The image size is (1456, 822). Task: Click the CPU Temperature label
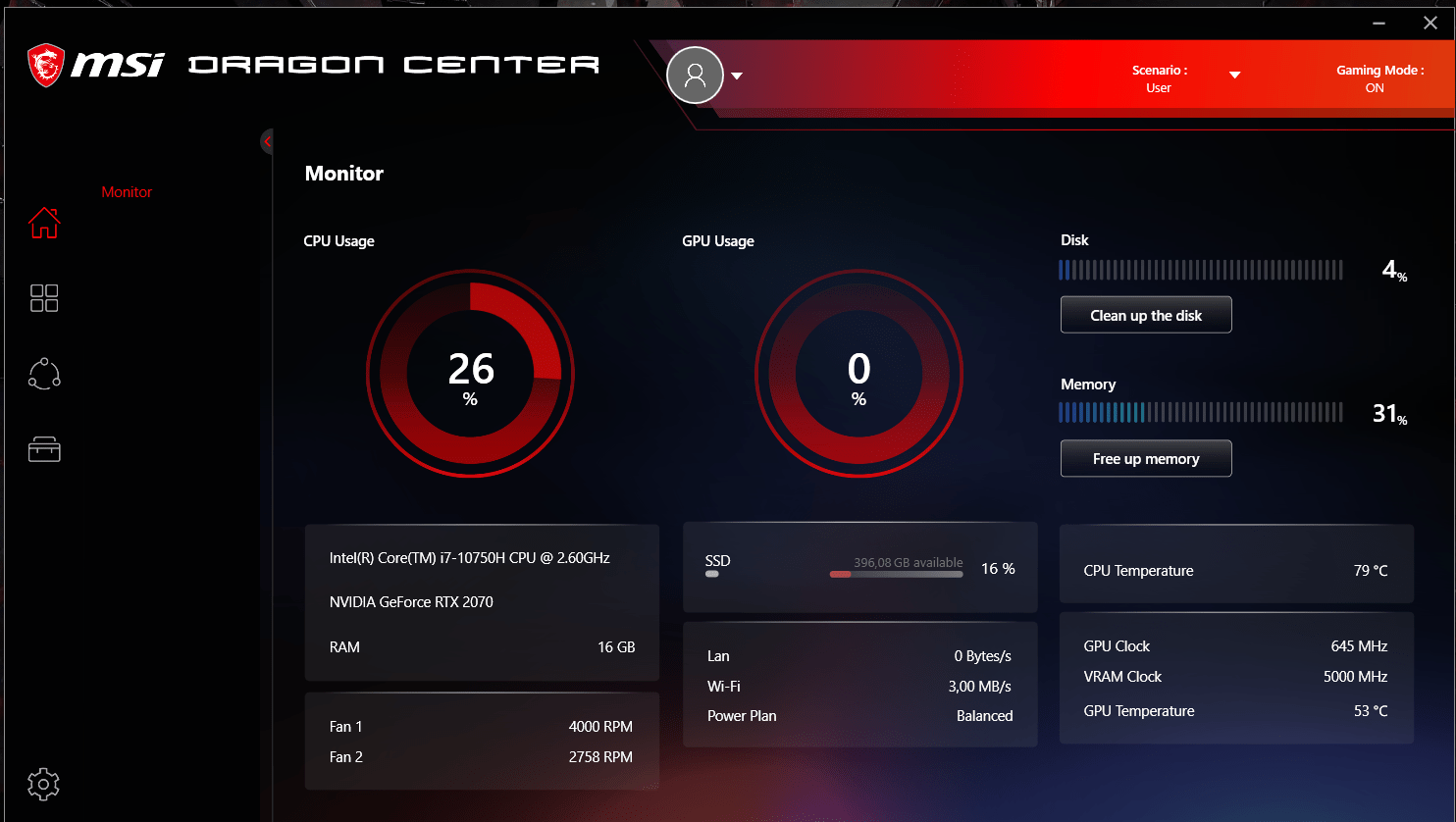click(x=1138, y=571)
